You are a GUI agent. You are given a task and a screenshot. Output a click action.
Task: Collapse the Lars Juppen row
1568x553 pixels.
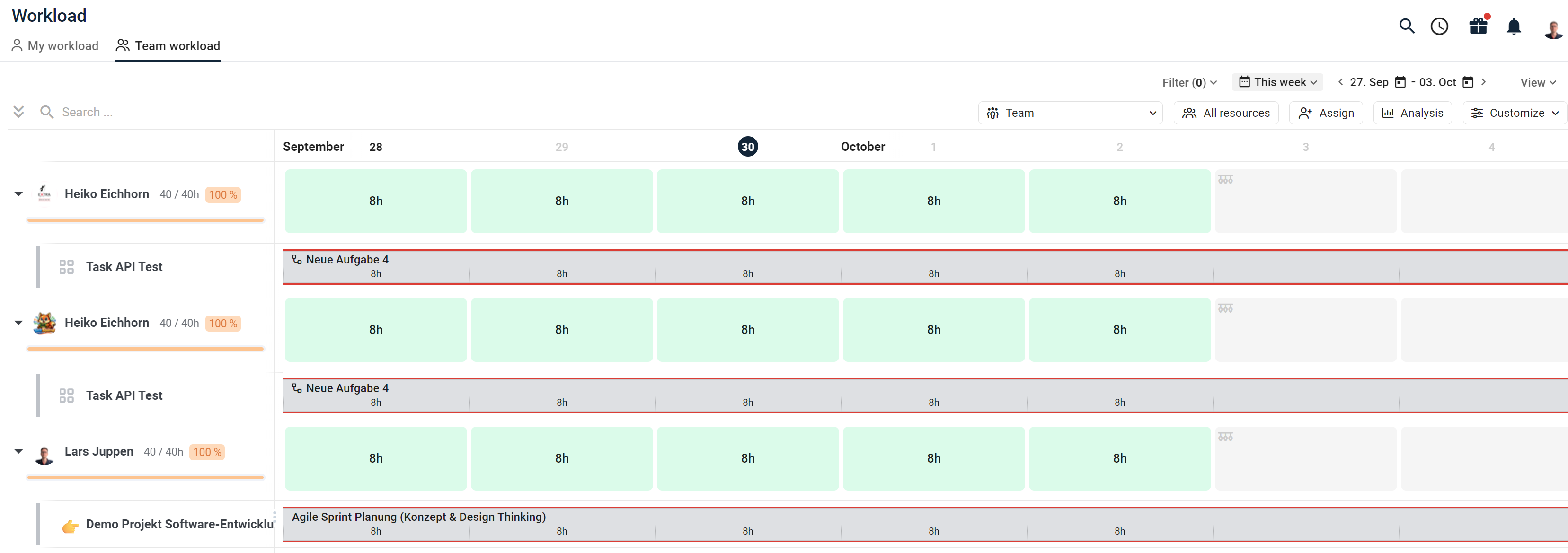[19, 451]
